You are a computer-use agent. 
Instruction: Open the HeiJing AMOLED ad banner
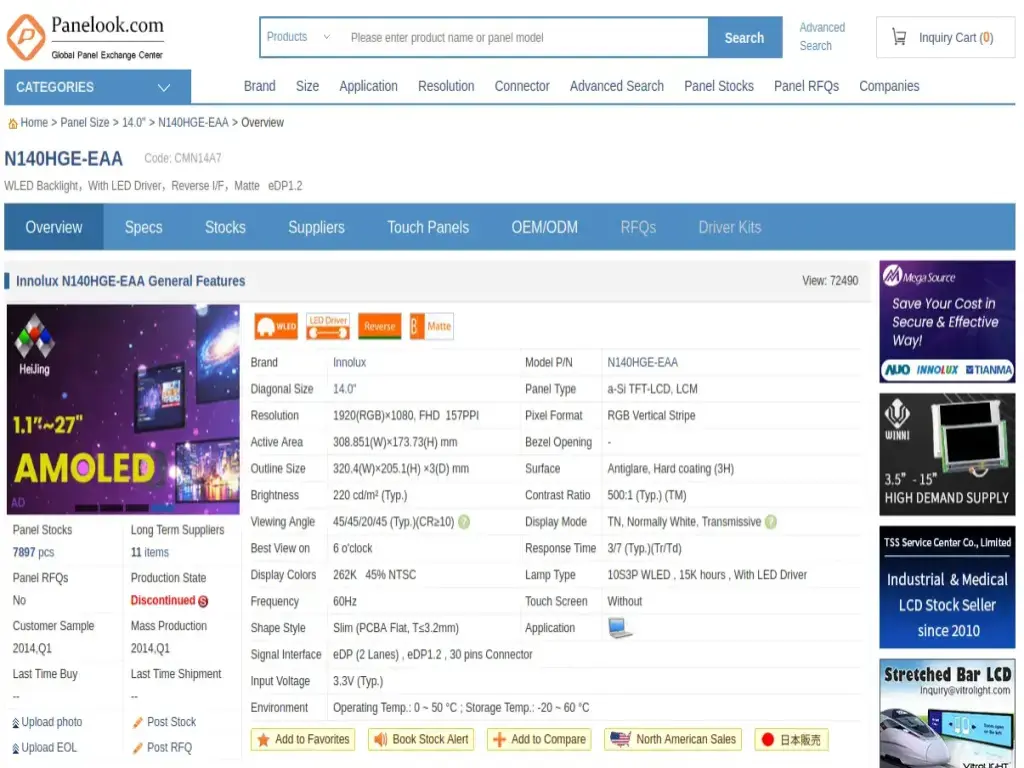(123, 409)
